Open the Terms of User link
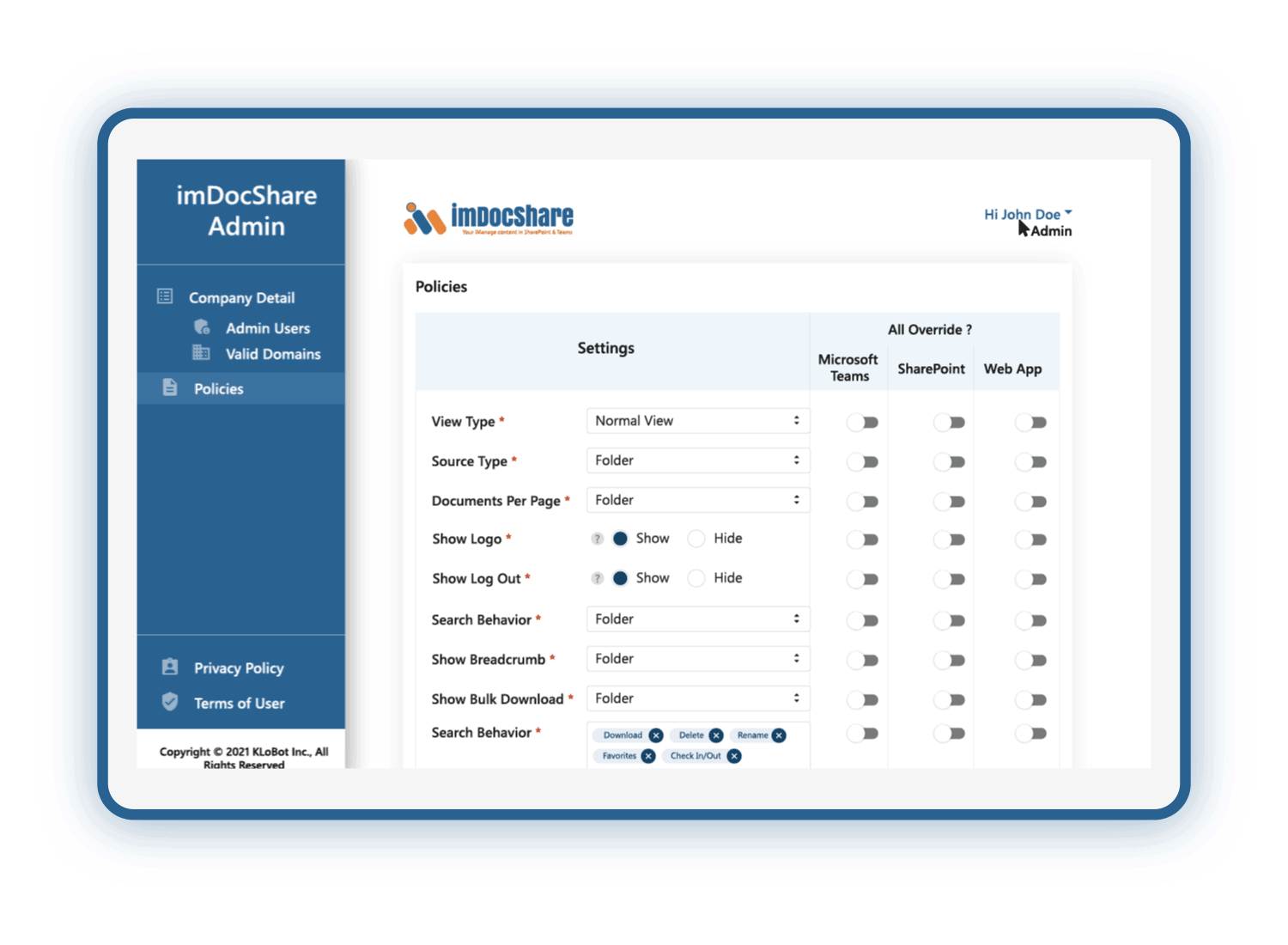The width and height of the screenshot is (1288, 945). pyautogui.click(x=239, y=703)
